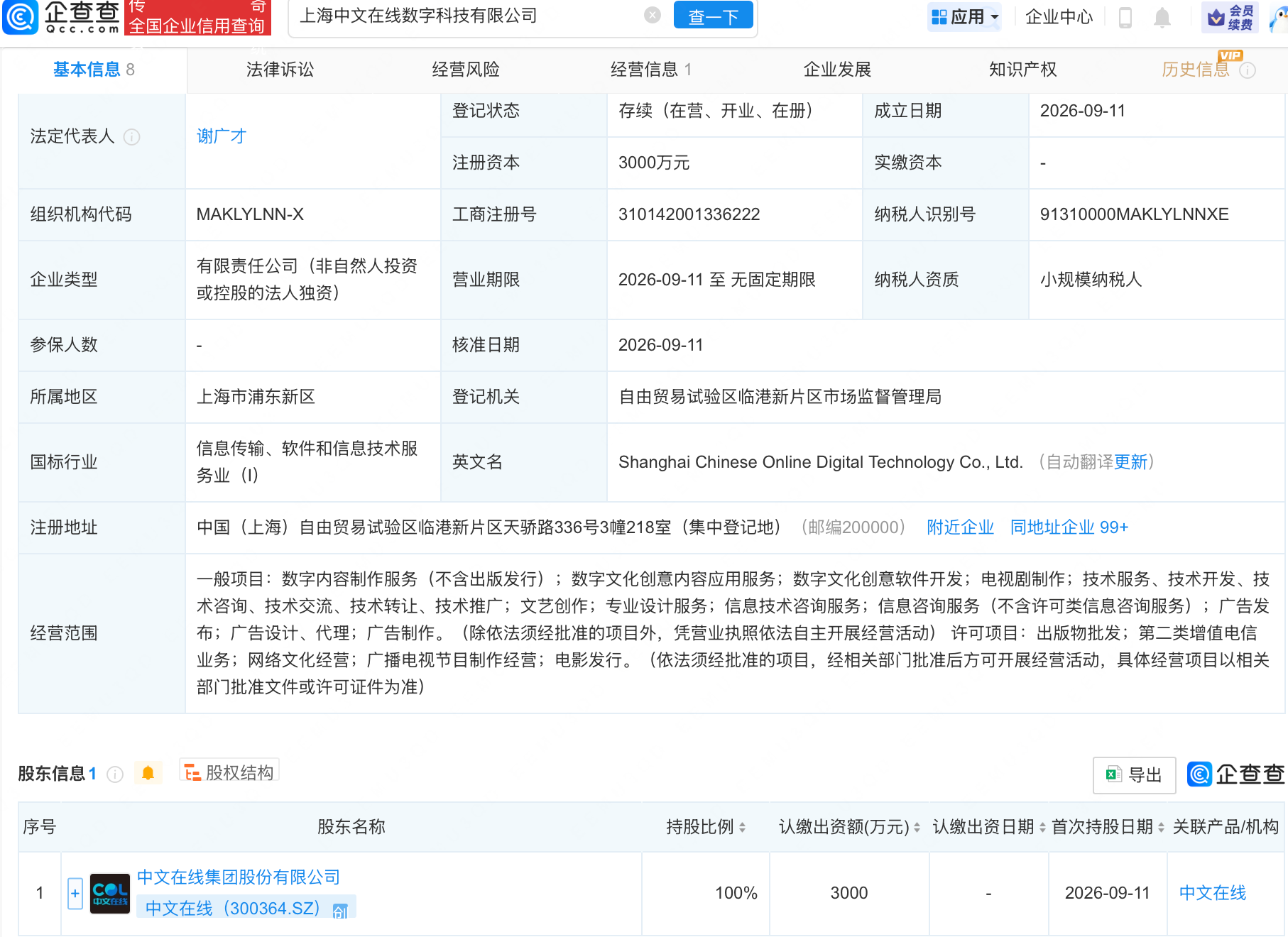Image resolution: width=1288 pixels, height=937 pixels.
Task: Select taxpayer ID 91310000MAKLYLNNXE
Action: 1135,214
